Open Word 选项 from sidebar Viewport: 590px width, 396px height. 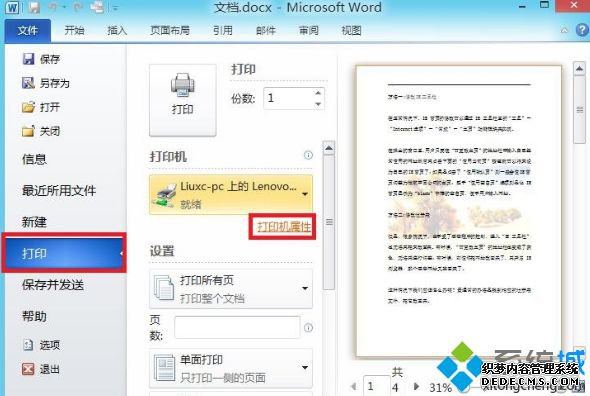click(41, 345)
